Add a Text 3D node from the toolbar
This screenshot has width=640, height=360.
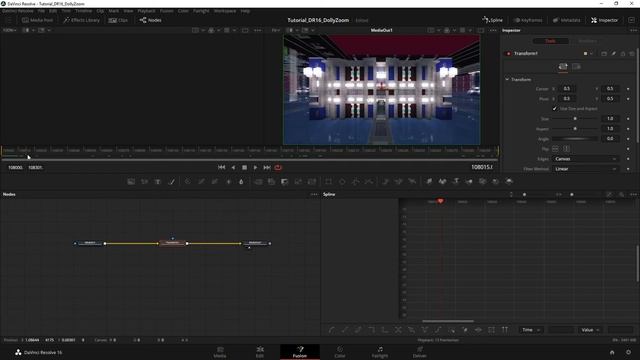[x=456, y=181]
